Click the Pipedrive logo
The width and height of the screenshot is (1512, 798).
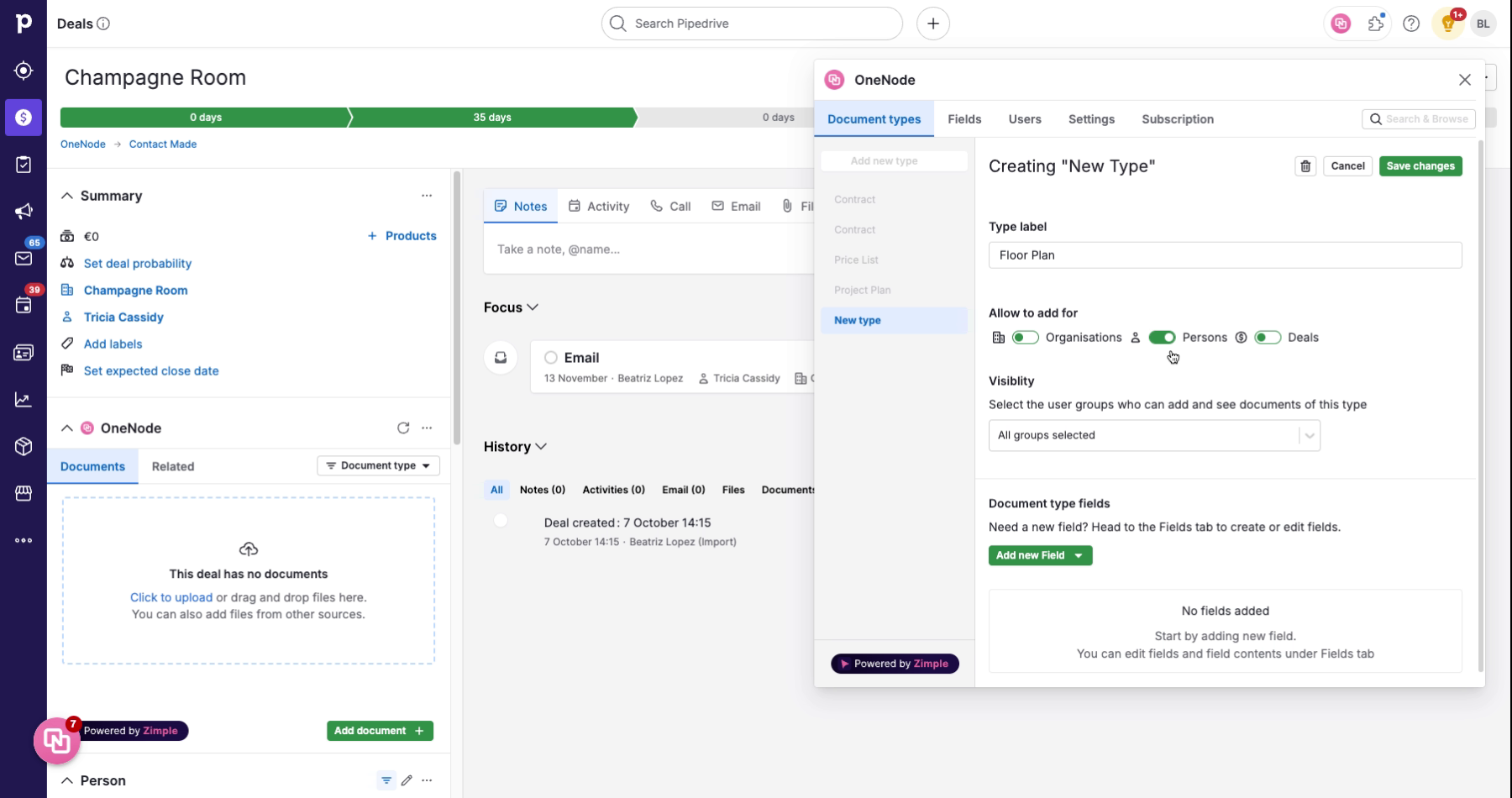click(x=24, y=24)
